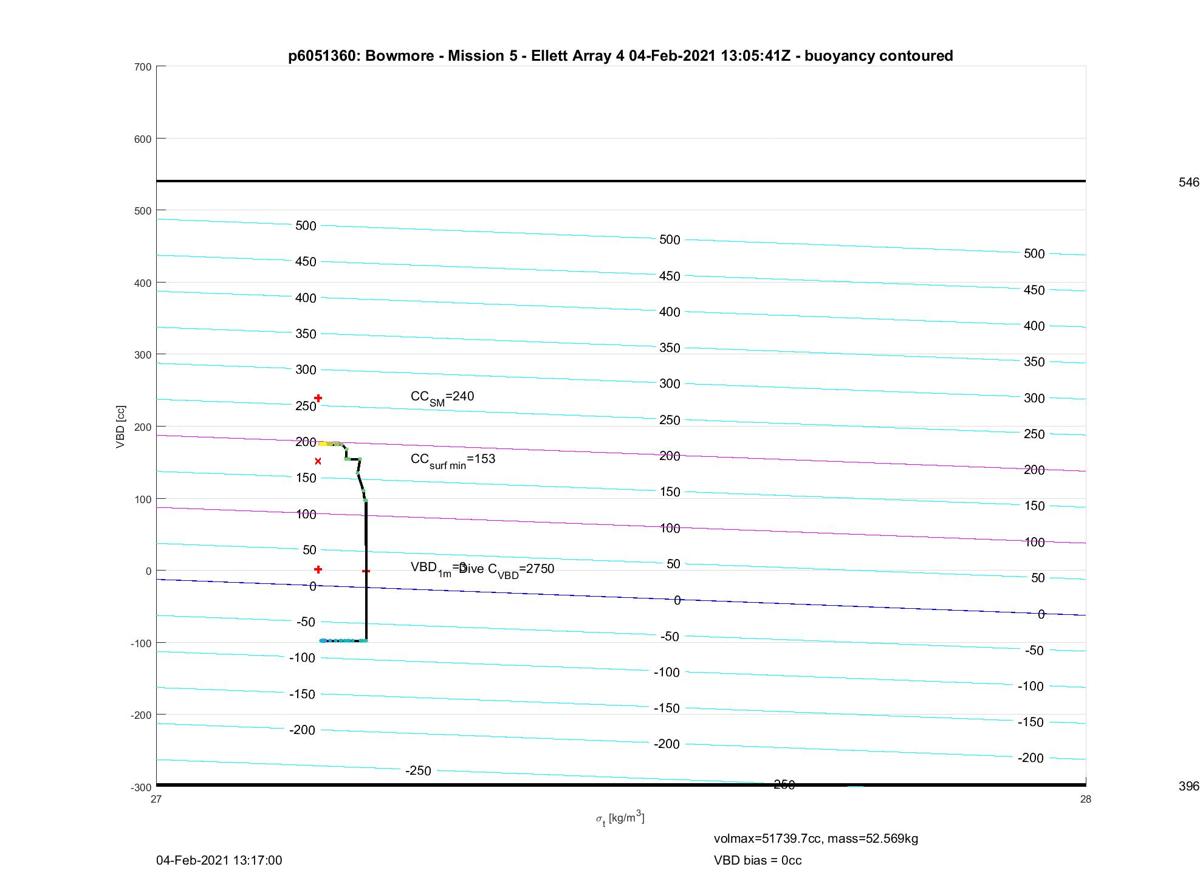Click the plot title starting with p6051360
The height and width of the screenshot is (885, 1200).
[x=620, y=56]
